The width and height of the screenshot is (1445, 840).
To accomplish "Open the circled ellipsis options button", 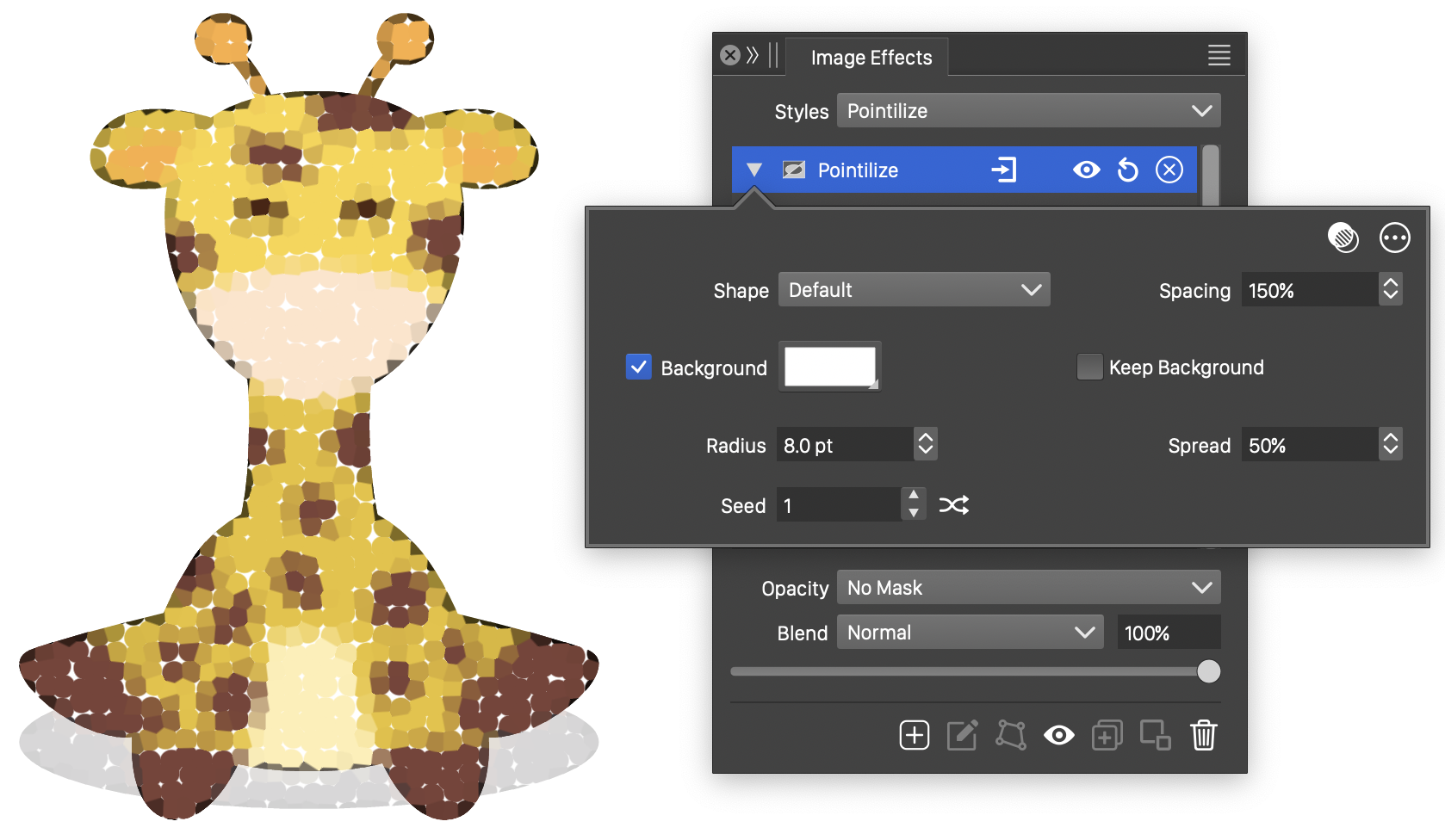I will pyautogui.click(x=1394, y=238).
